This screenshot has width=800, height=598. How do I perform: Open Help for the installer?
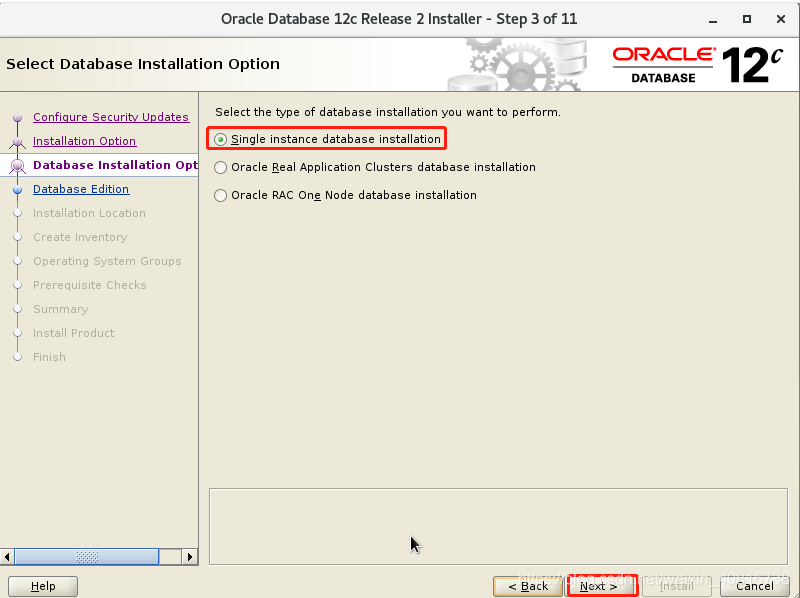[x=43, y=586]
